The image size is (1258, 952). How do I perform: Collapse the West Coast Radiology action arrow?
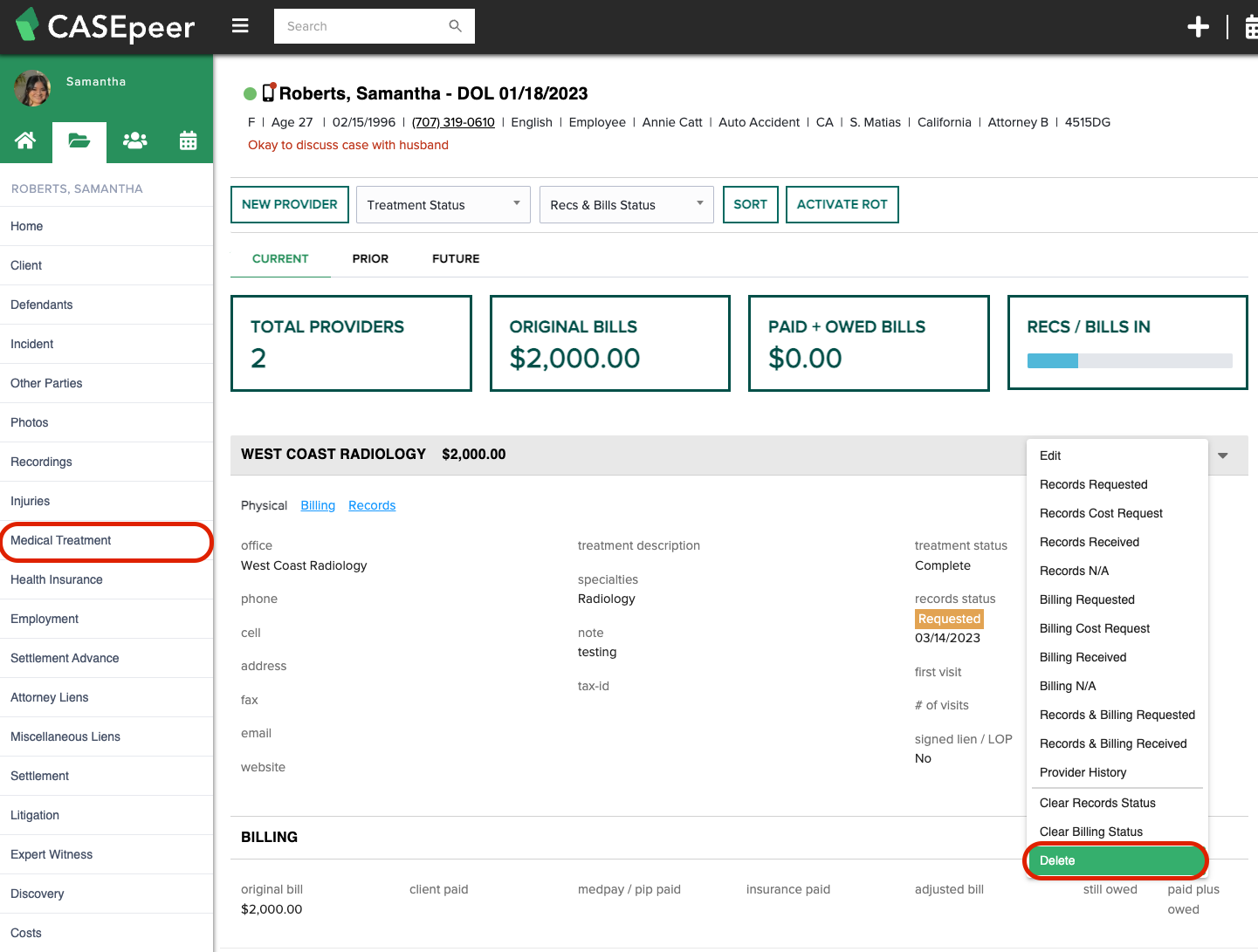point(1223,455)
